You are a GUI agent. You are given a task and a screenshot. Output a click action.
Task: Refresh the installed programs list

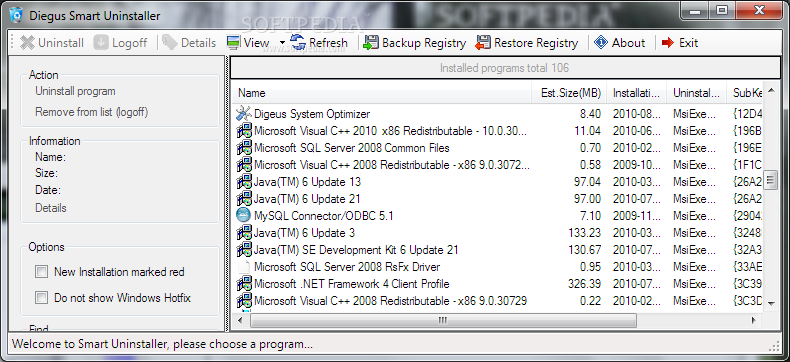(x=319, y=43)
